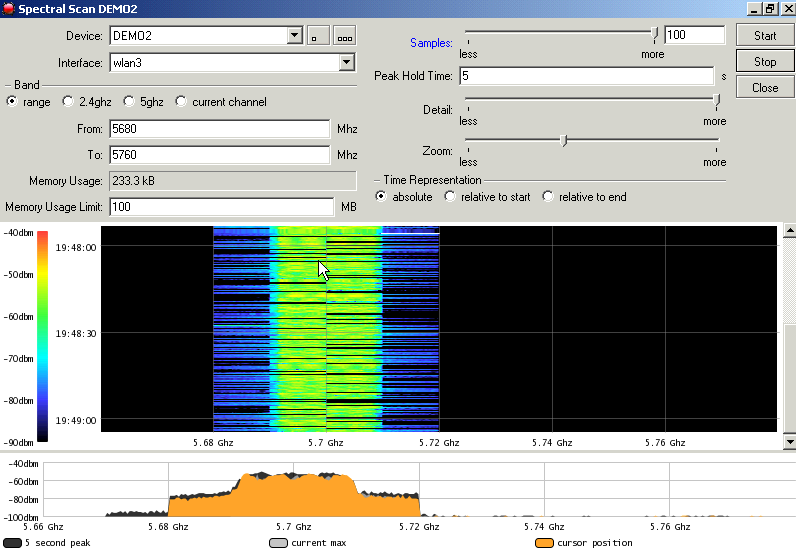Click the Zoom slider handle

tap(564, 141)
